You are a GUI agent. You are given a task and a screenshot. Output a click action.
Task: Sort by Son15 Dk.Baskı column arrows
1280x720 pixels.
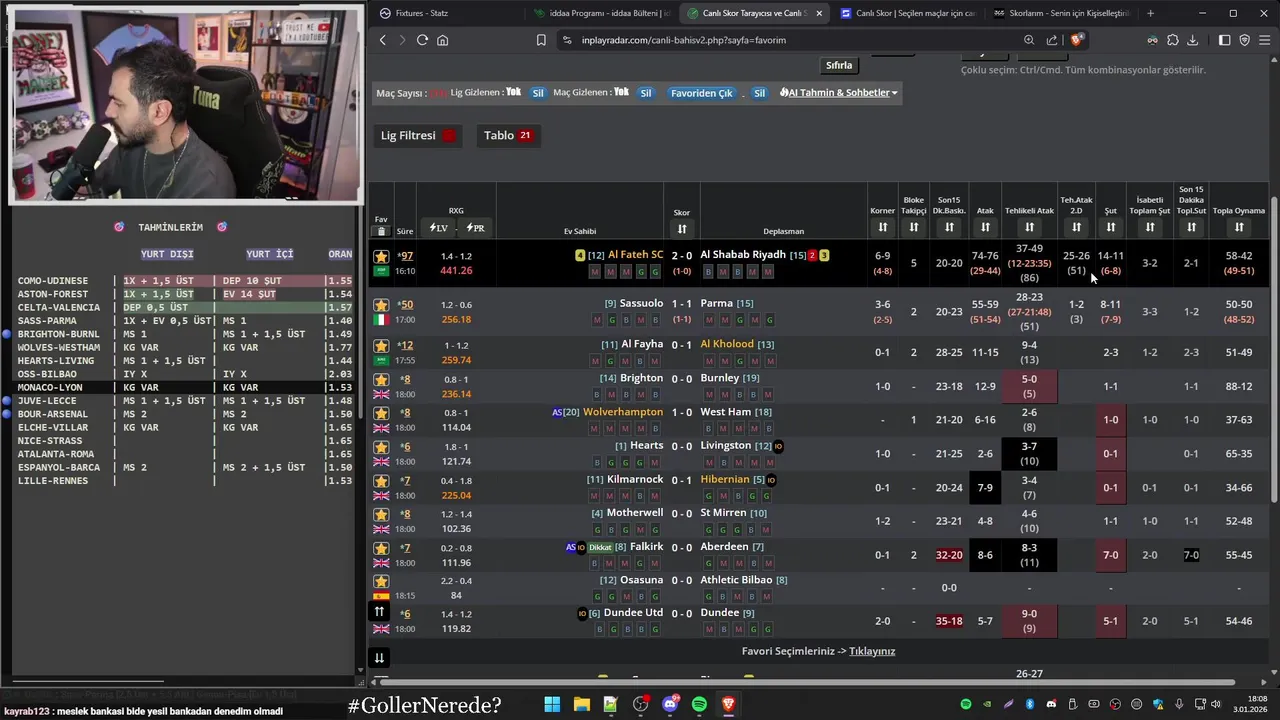949,228
